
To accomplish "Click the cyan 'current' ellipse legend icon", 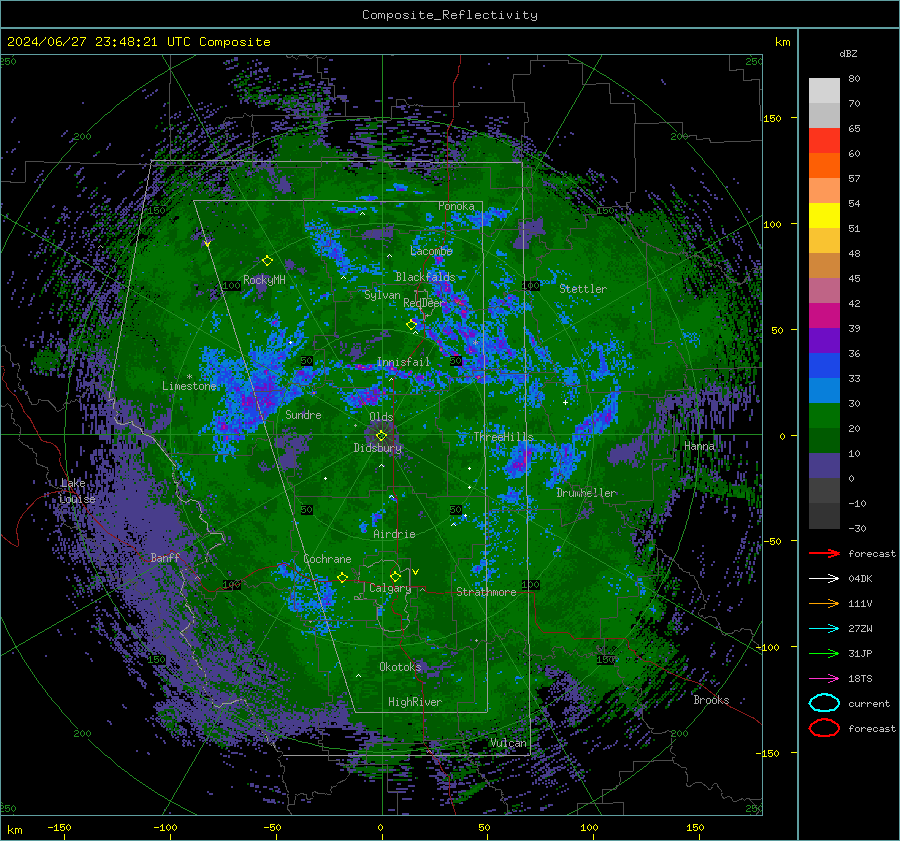I will coord(824,703).
